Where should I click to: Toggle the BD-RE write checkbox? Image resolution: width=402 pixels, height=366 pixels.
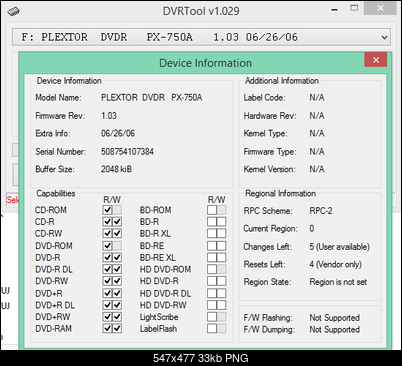(x=221, y=246)
